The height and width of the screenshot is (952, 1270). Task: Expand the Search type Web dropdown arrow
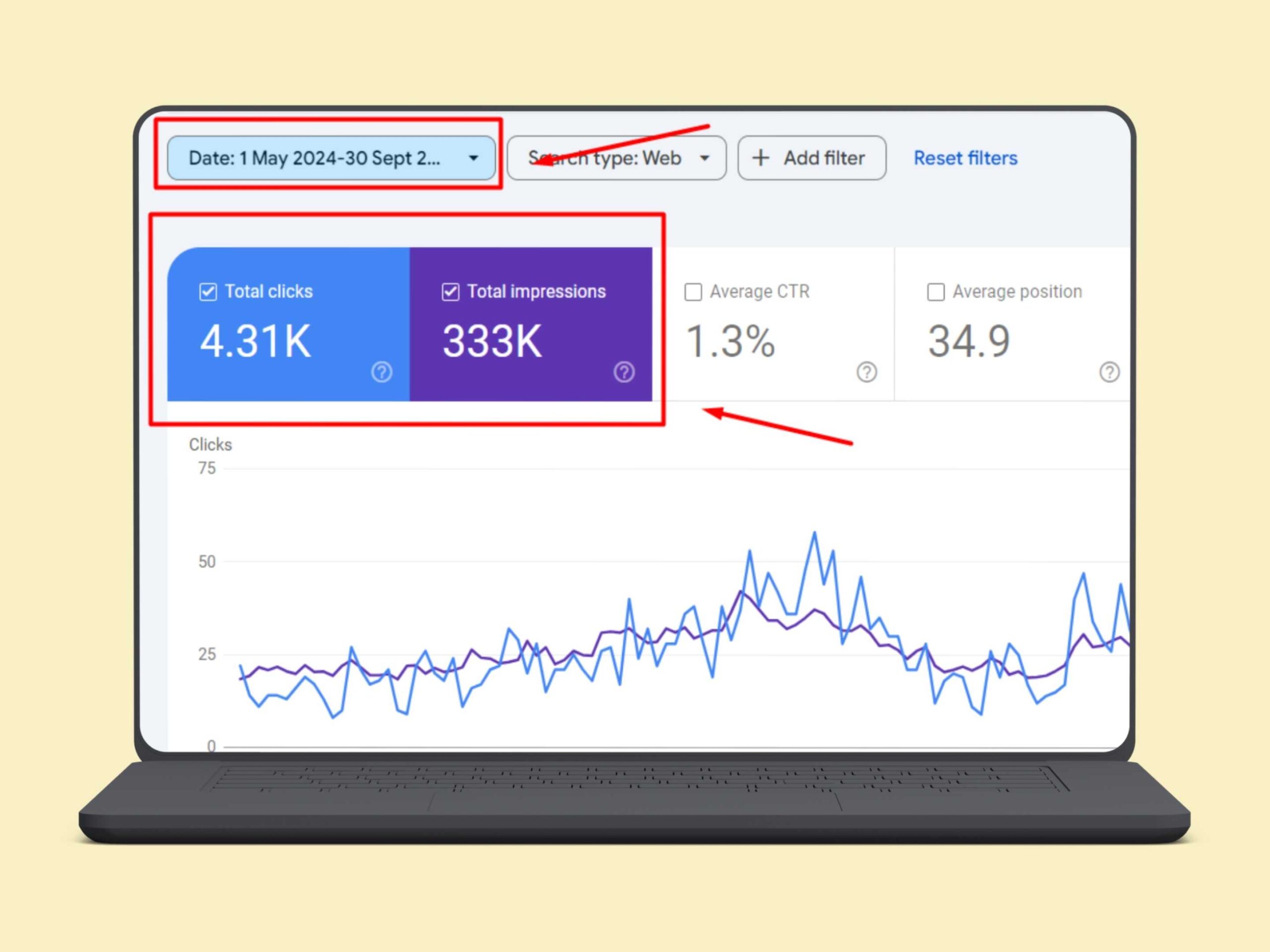pyautogui.click(x=704, y=158)
